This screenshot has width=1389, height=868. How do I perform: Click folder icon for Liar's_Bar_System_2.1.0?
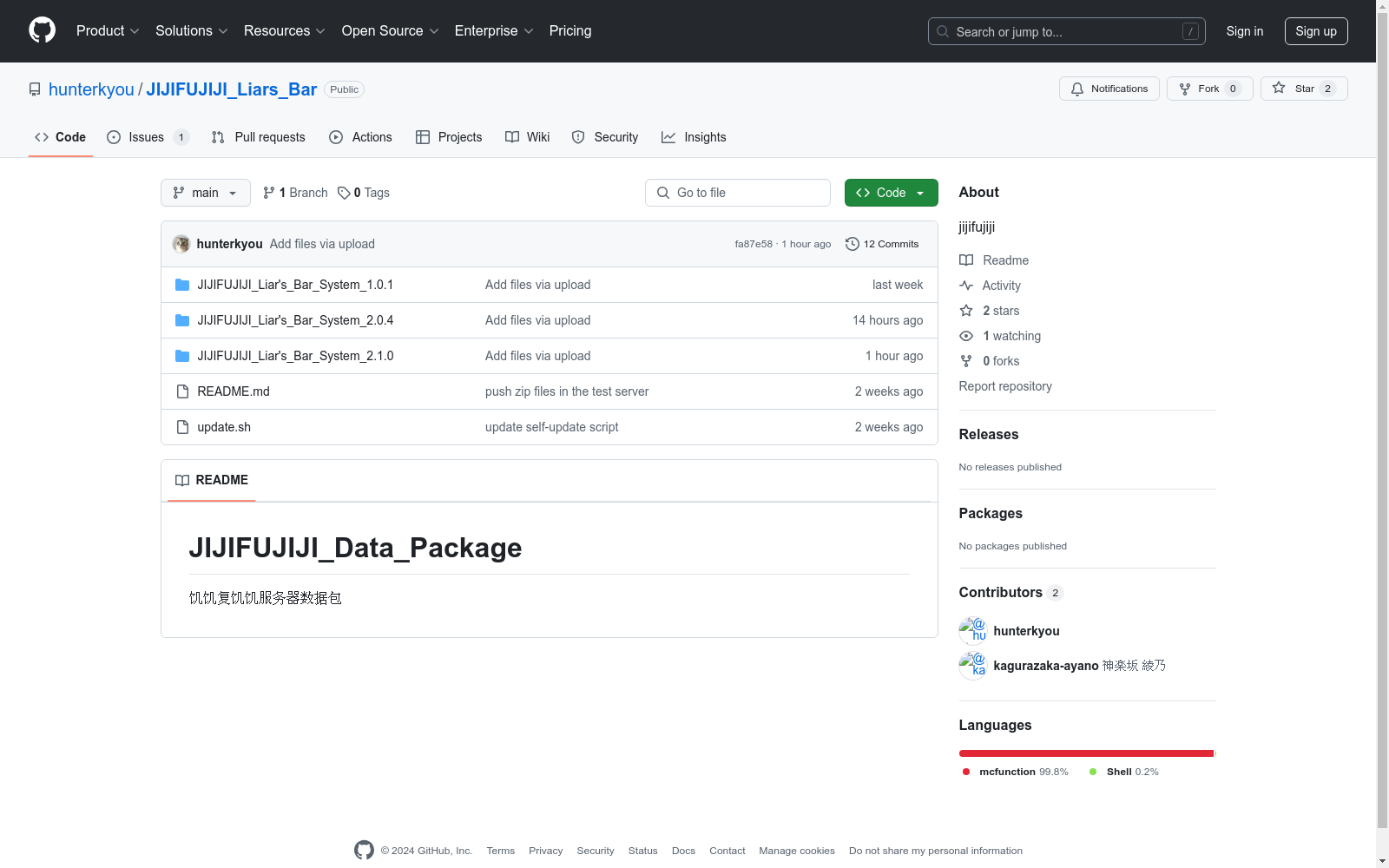coord(182,356)
